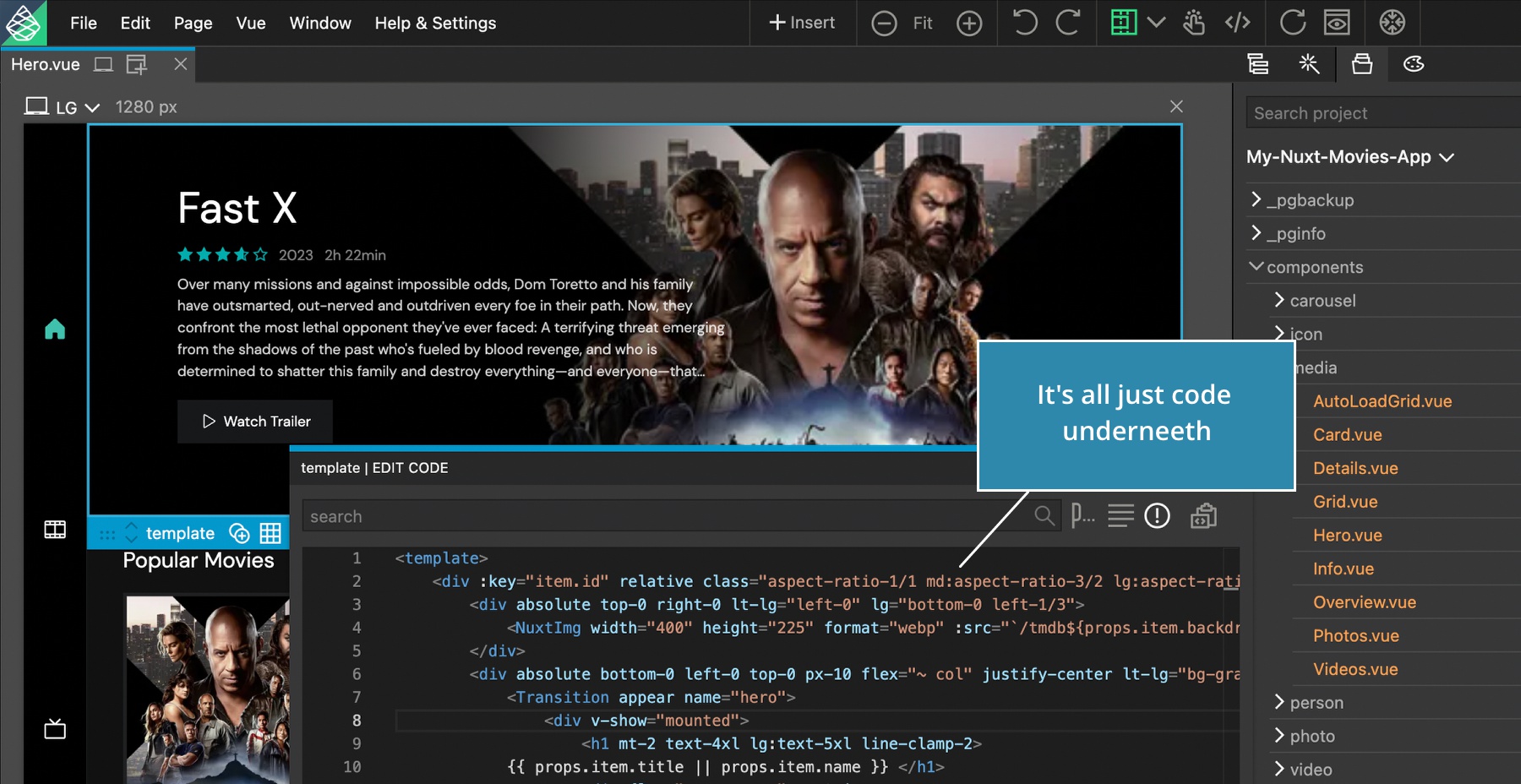Open Card.vue file
1521x784 pixels.
tap(1347, 435)
